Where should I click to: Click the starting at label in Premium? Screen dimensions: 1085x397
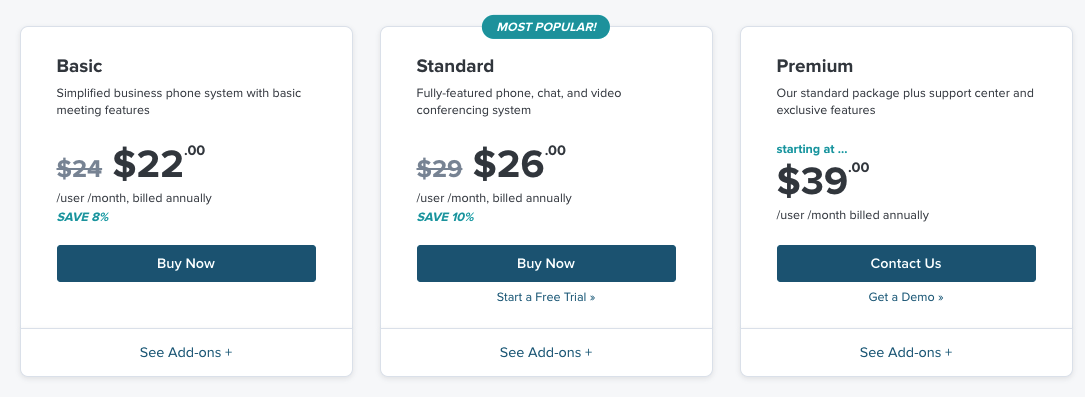click(x=812, y=149)
